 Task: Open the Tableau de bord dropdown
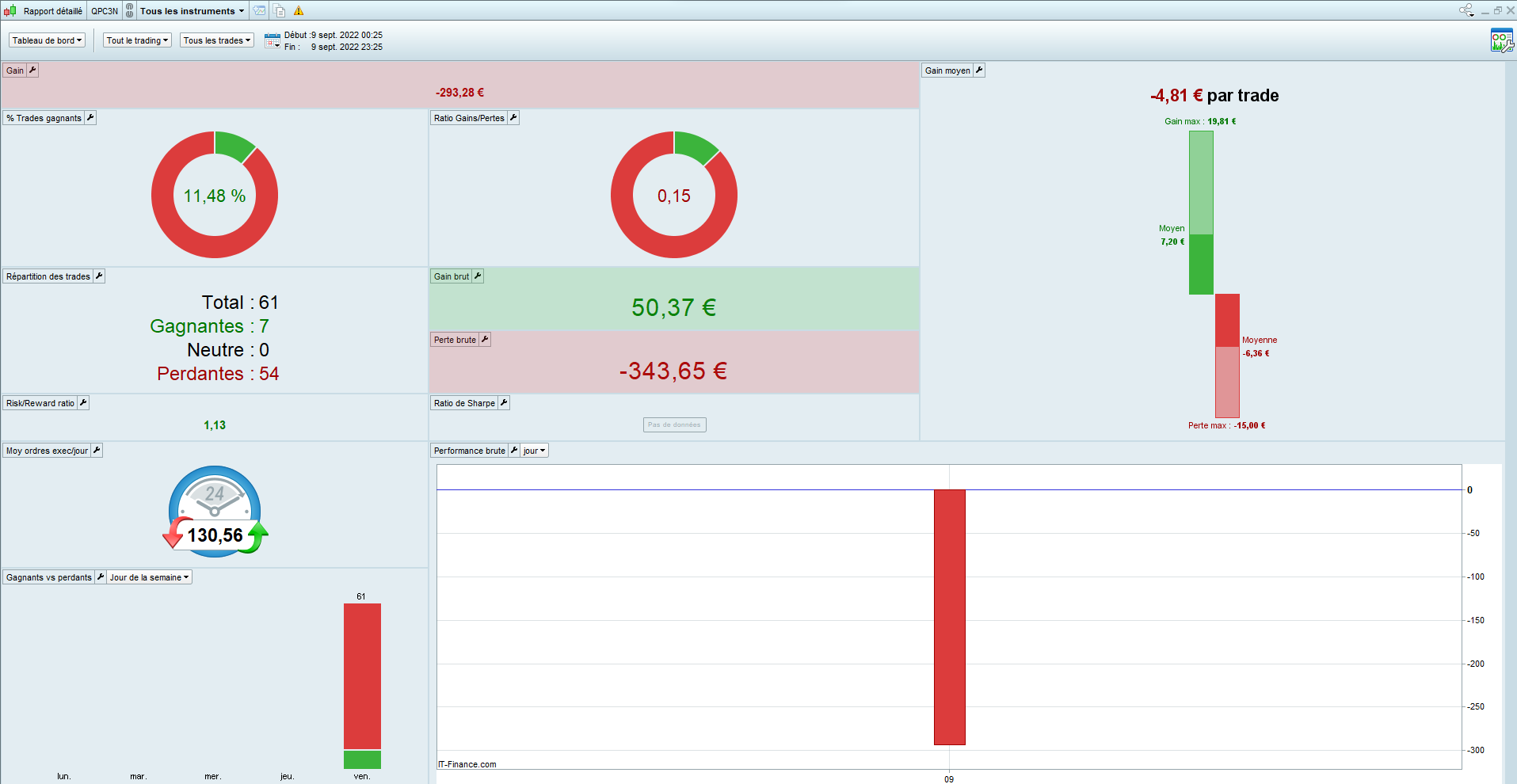point(48,40)
